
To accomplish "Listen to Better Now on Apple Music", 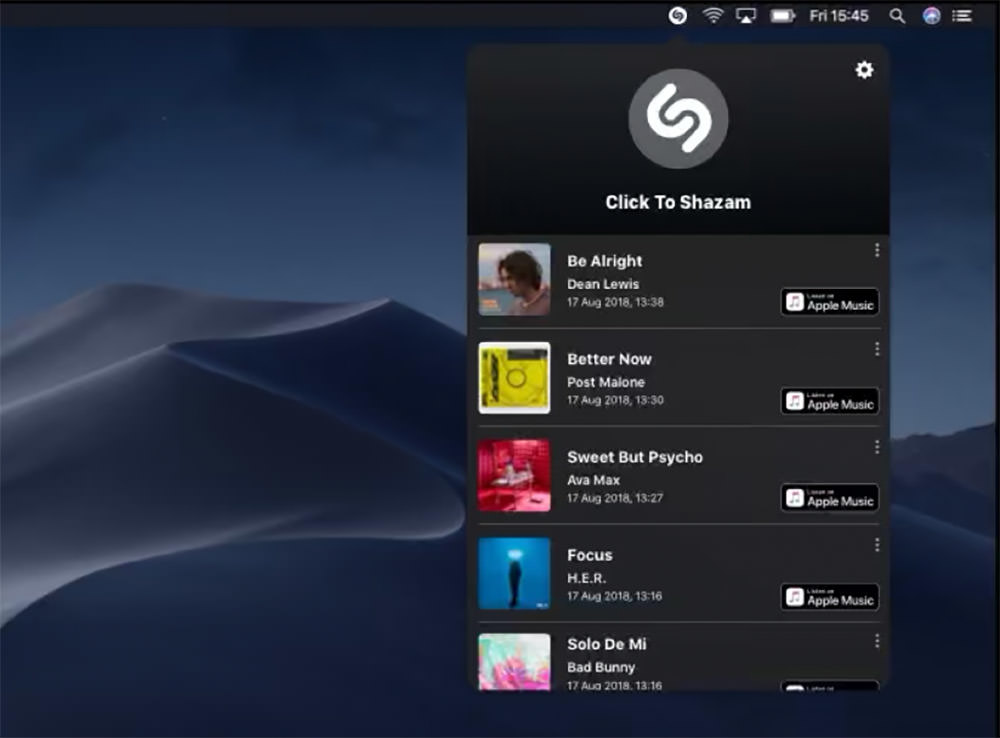I will [830, 401].
